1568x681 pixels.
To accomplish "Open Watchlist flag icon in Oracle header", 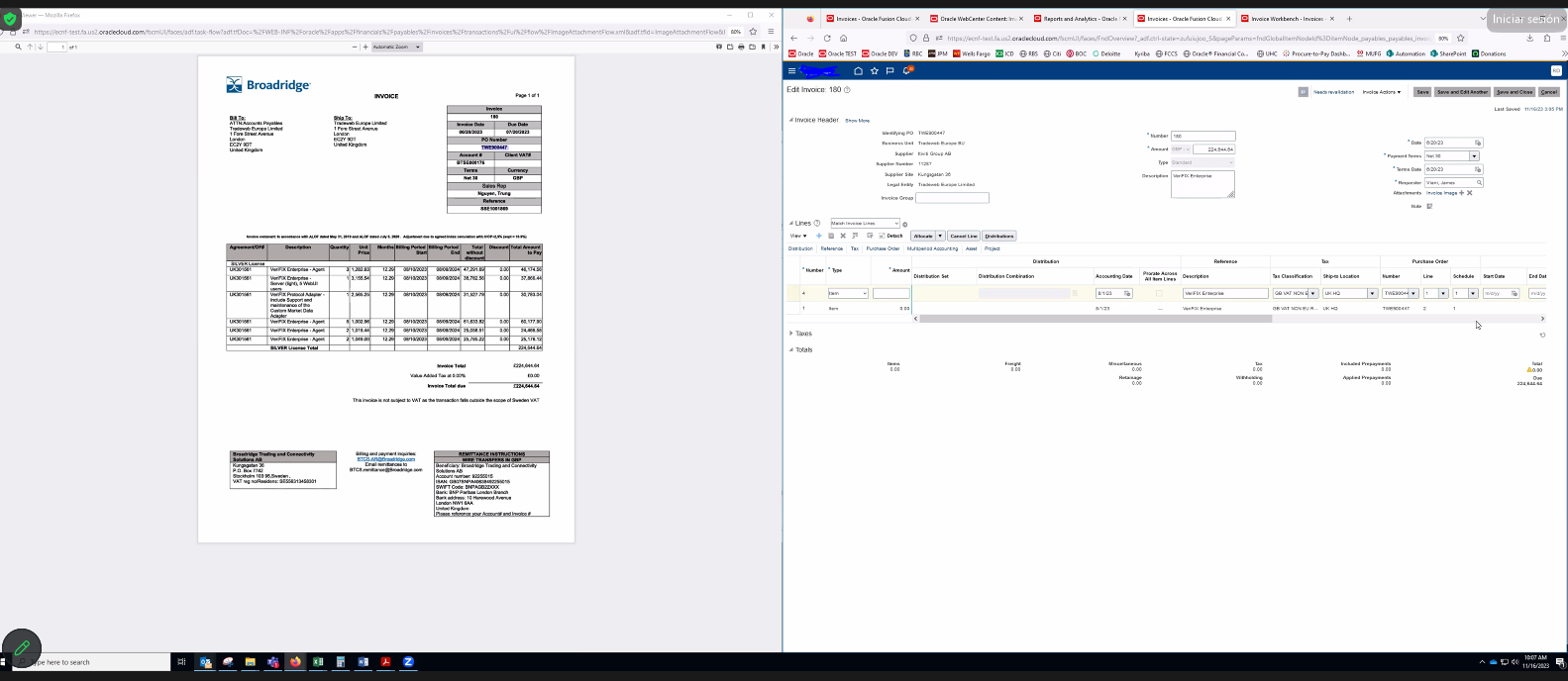I will tap(890, 71).
